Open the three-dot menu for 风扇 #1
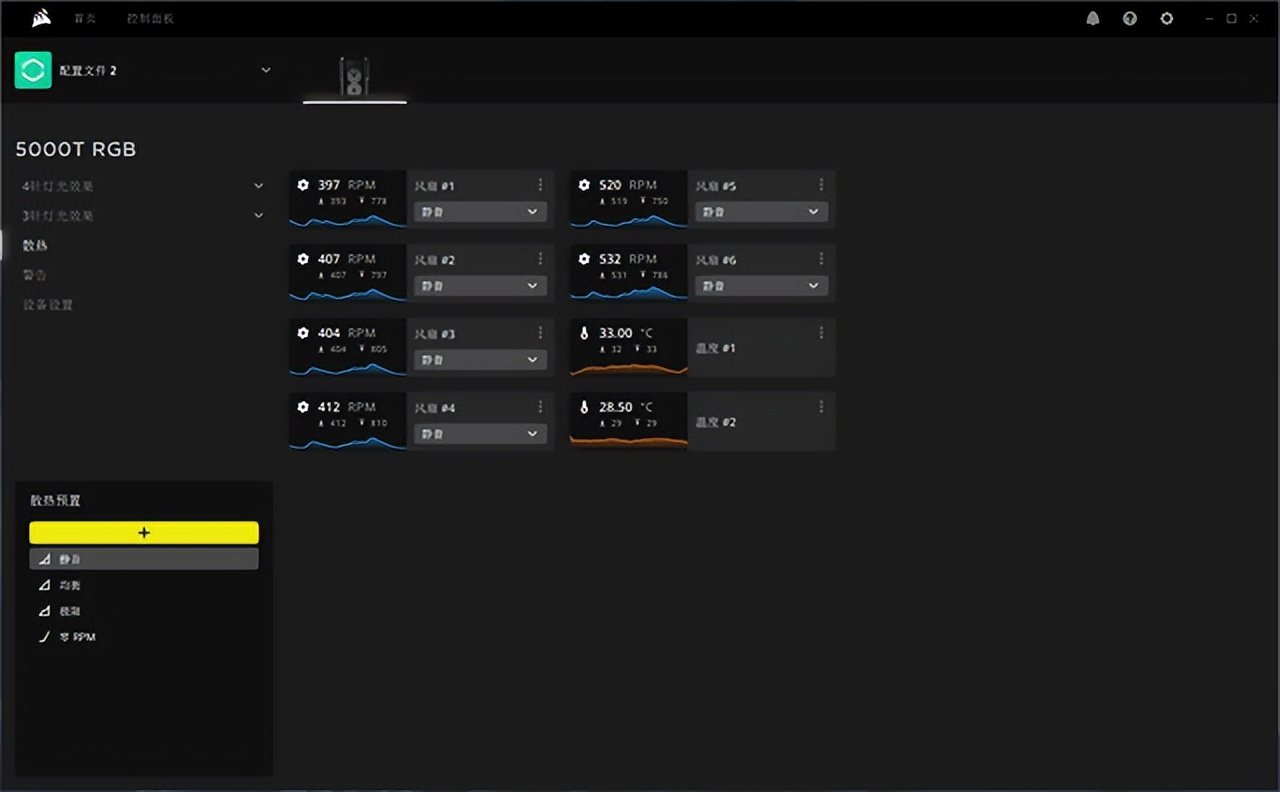The image size is (1280, 792). tap(540, 185)
